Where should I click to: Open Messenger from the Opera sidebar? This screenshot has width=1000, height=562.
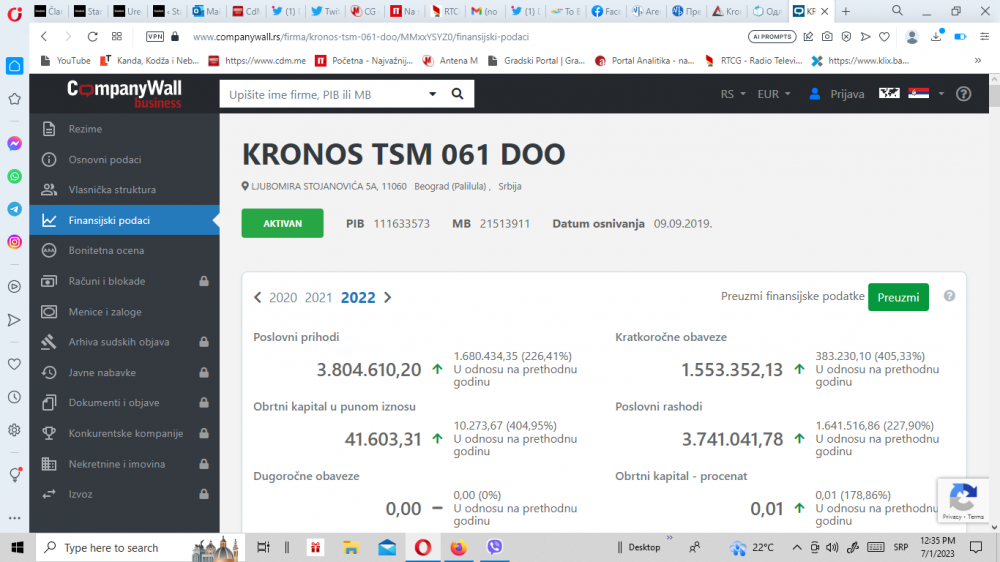coord(14,143)
